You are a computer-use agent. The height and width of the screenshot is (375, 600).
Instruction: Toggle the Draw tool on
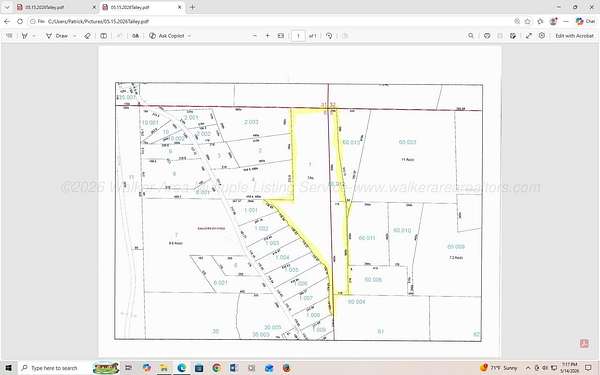tap(57, 36)
